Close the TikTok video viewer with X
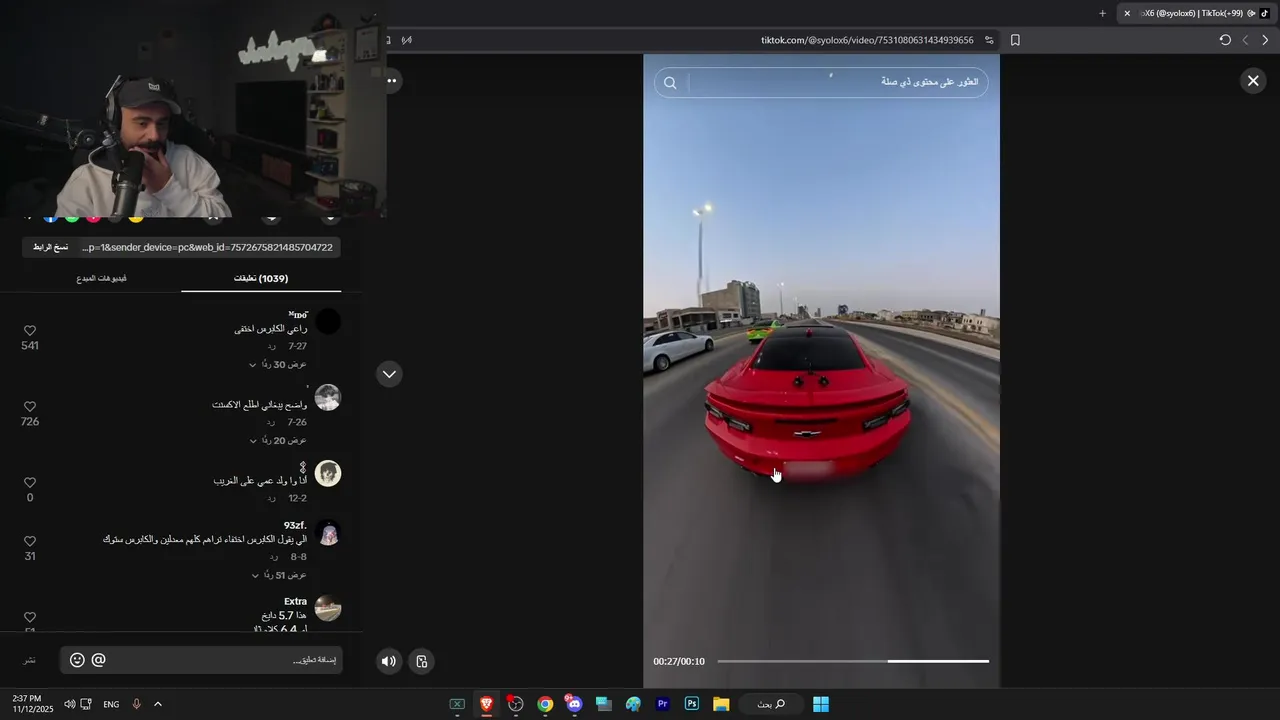Image resolution: width=1280 pixels, height=720 pixels. point(1253,81)
